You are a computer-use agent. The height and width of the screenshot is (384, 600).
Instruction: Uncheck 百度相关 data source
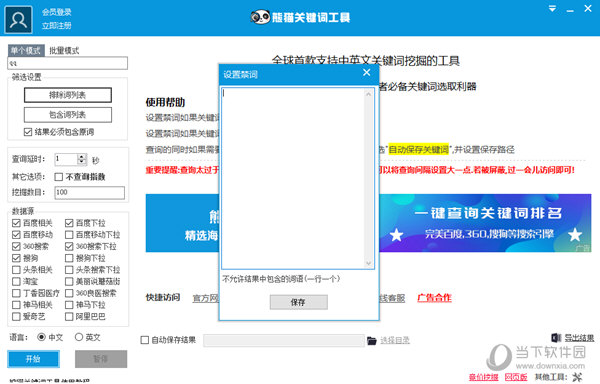click(16, 223)
